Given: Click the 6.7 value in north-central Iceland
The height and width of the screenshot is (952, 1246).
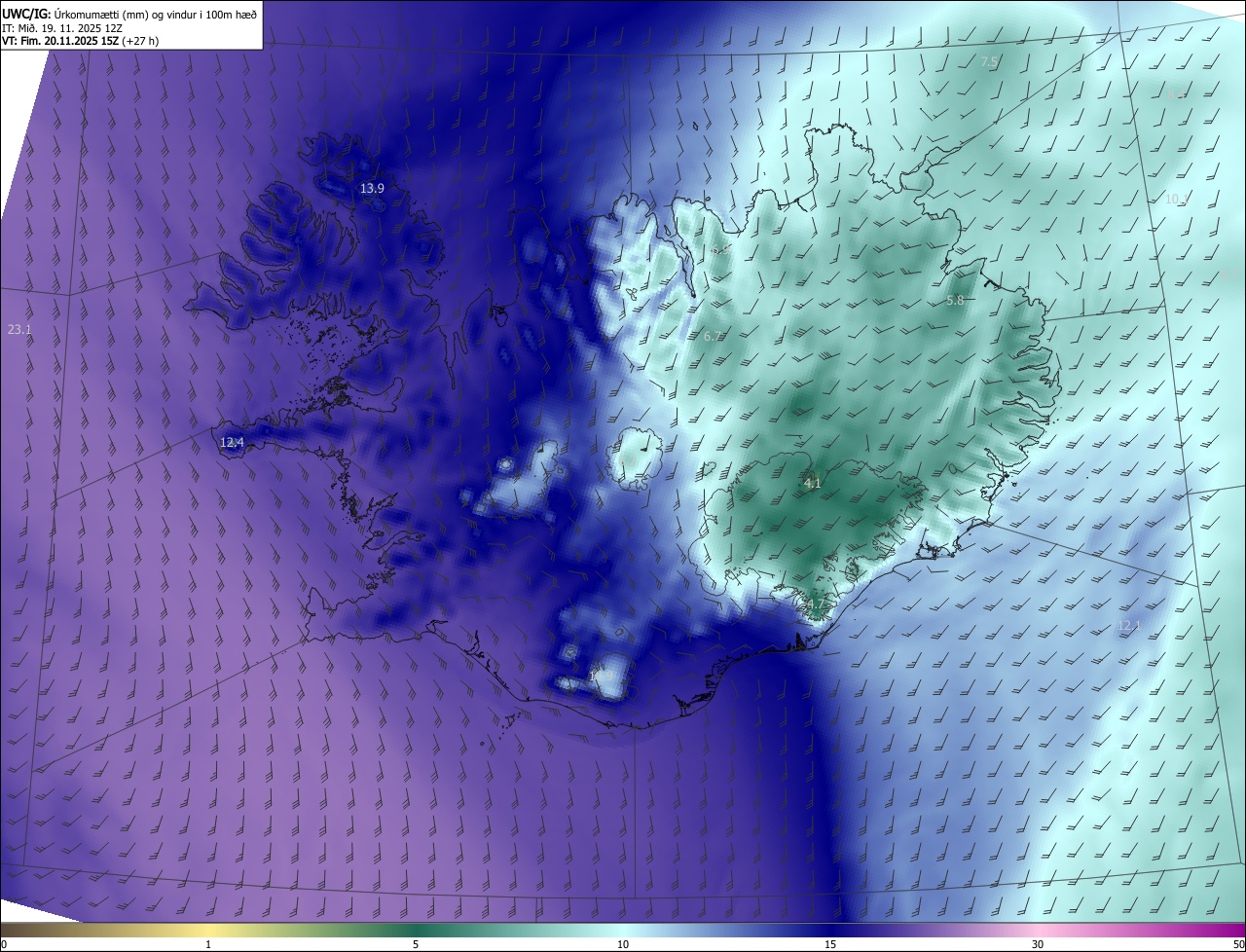Looking at the screenshot, I should pyautogui.click(x=713, y=336).
